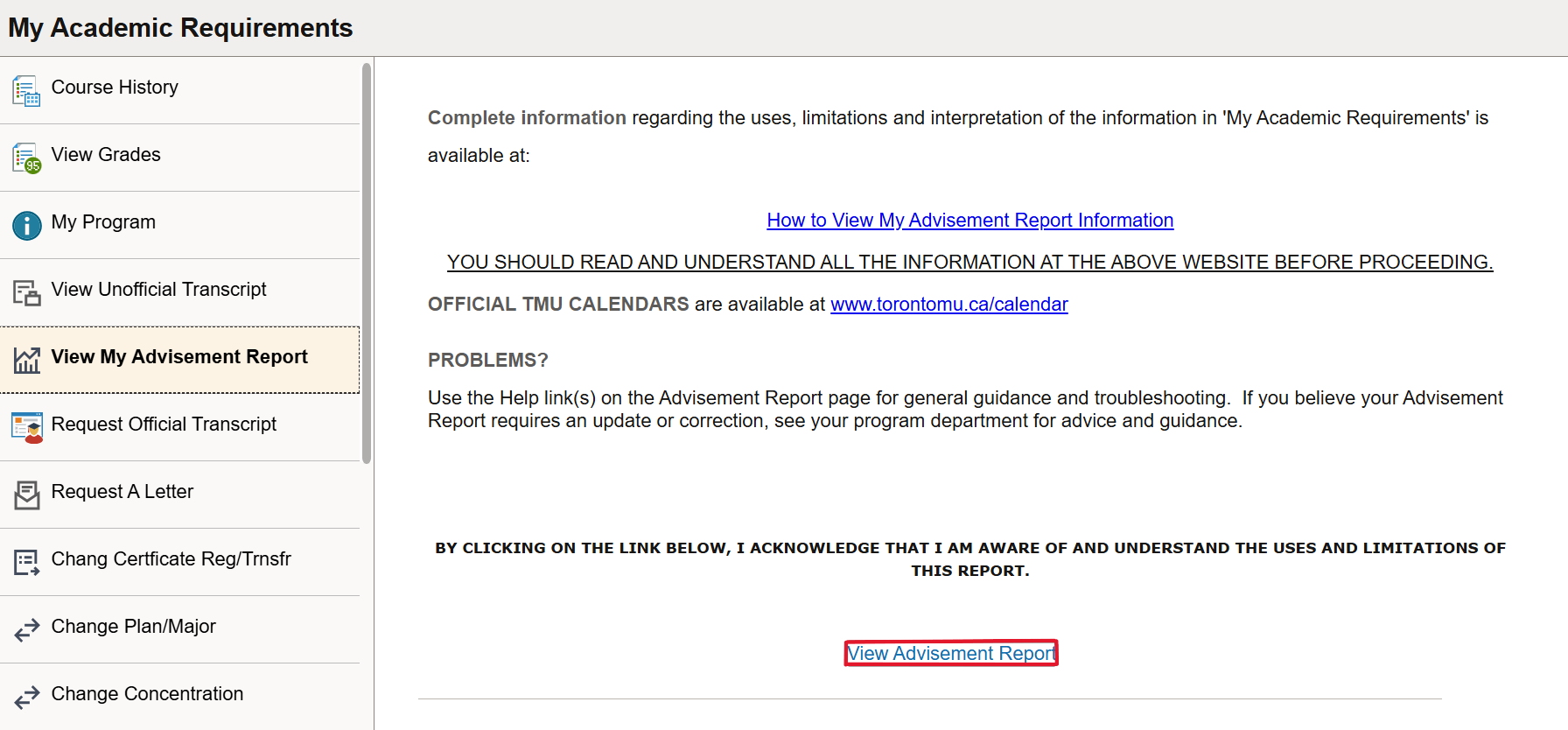Open Course History from the sidebar
Screen dimensions: 1568x730
pos(115,88)
